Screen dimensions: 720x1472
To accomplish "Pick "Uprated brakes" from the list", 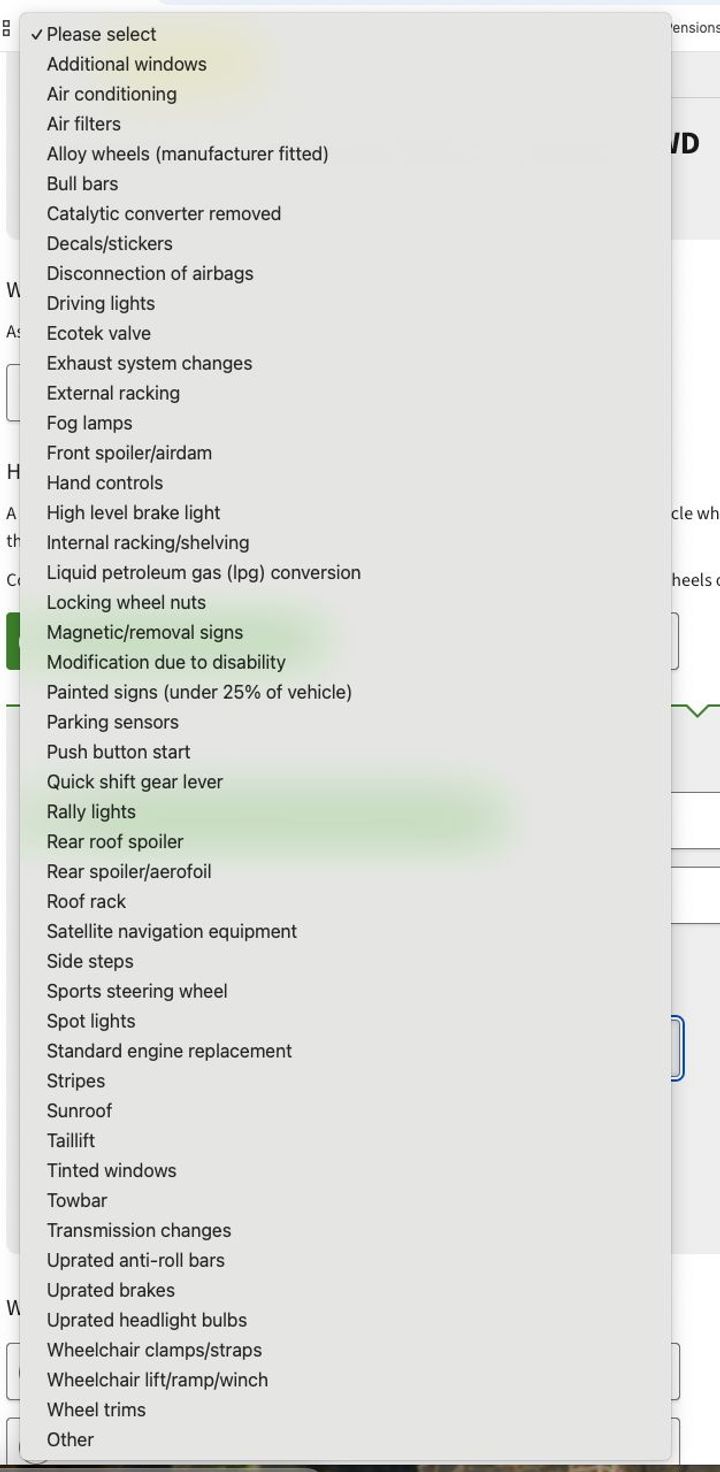I will (110, 1290).
